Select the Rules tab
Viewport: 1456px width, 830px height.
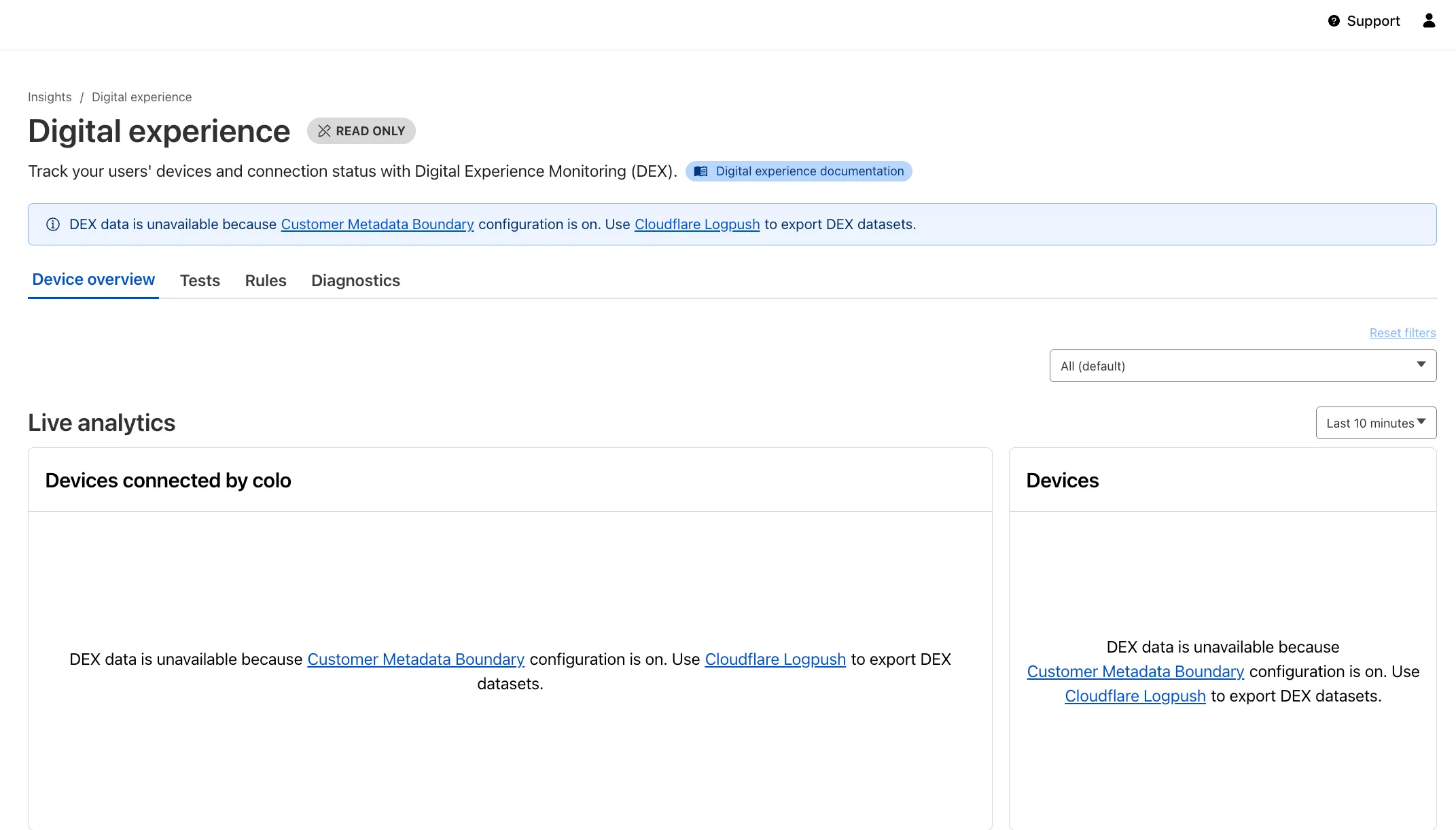(265, 280)
